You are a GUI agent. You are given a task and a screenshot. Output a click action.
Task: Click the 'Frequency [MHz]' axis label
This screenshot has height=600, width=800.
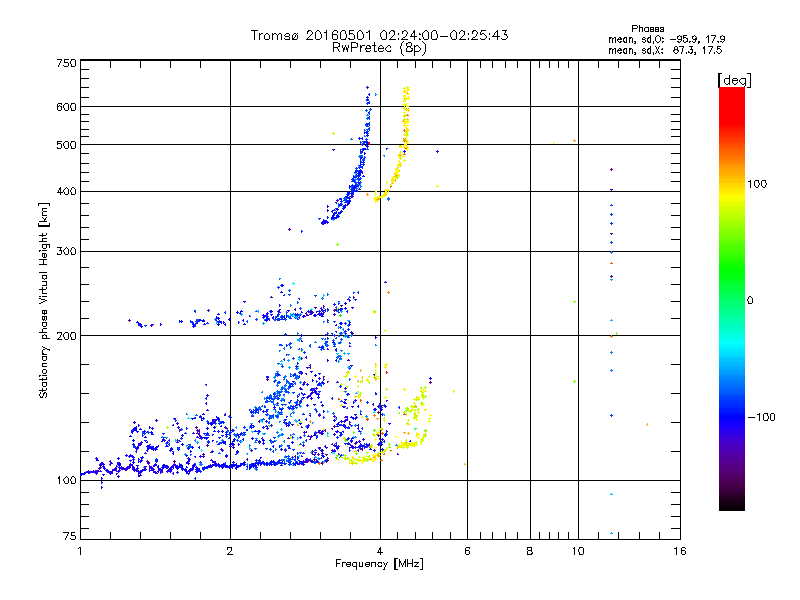(379, 564)
